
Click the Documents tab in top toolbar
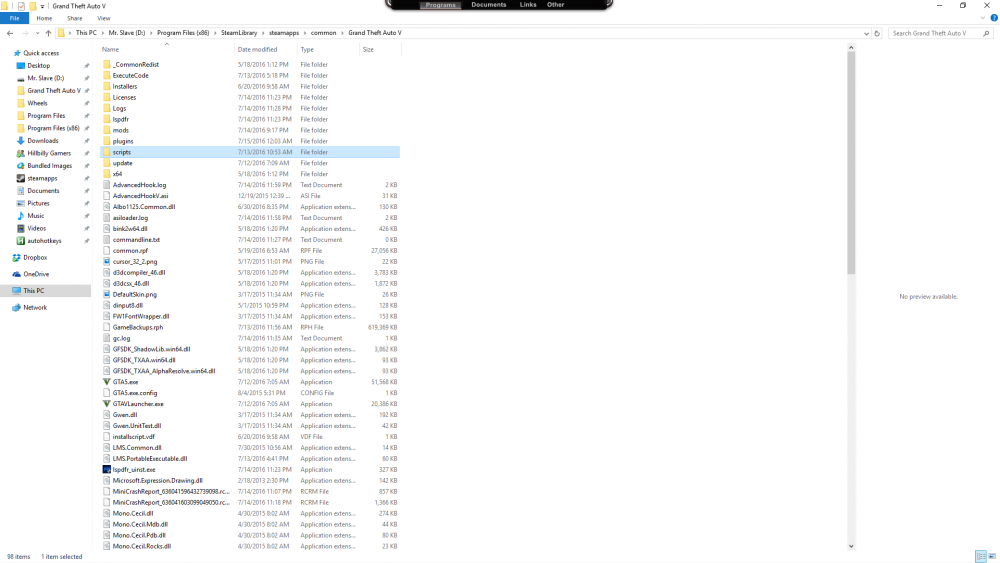[x=489, y=4]
